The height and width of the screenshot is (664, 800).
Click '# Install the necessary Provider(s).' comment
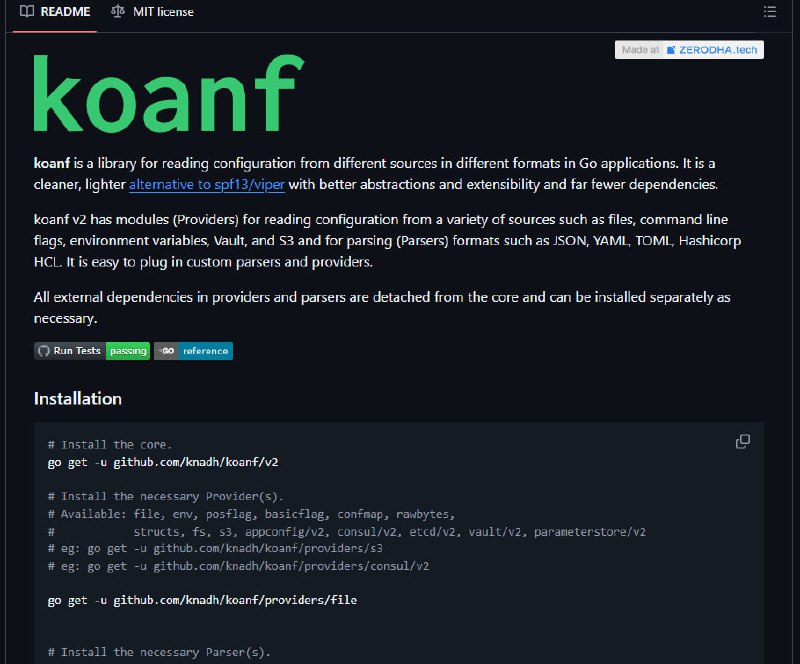pos(165,497)
